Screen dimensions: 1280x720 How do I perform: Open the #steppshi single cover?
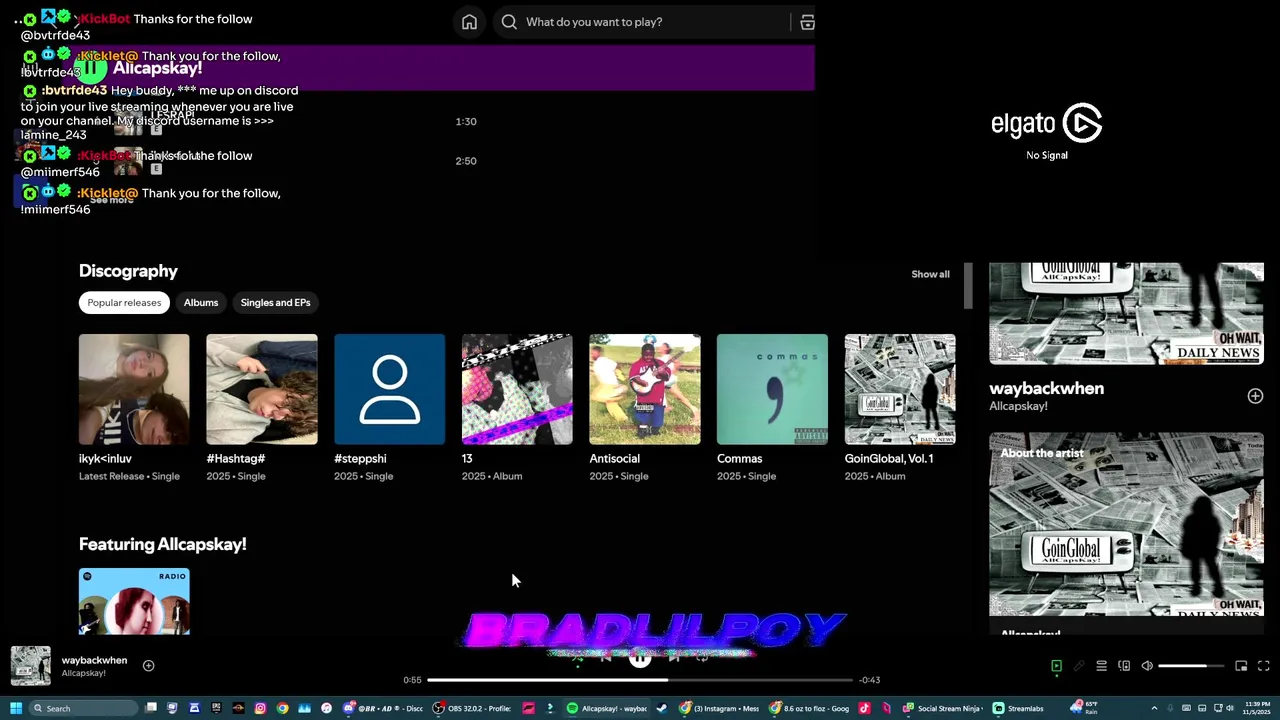(389, 389)
